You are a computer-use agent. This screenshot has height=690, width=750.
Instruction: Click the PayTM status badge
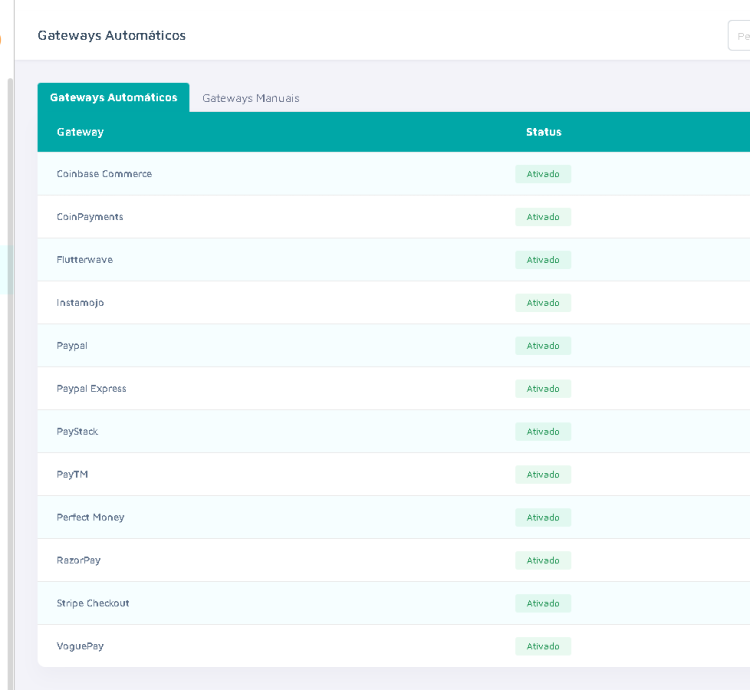click(543, 475)
